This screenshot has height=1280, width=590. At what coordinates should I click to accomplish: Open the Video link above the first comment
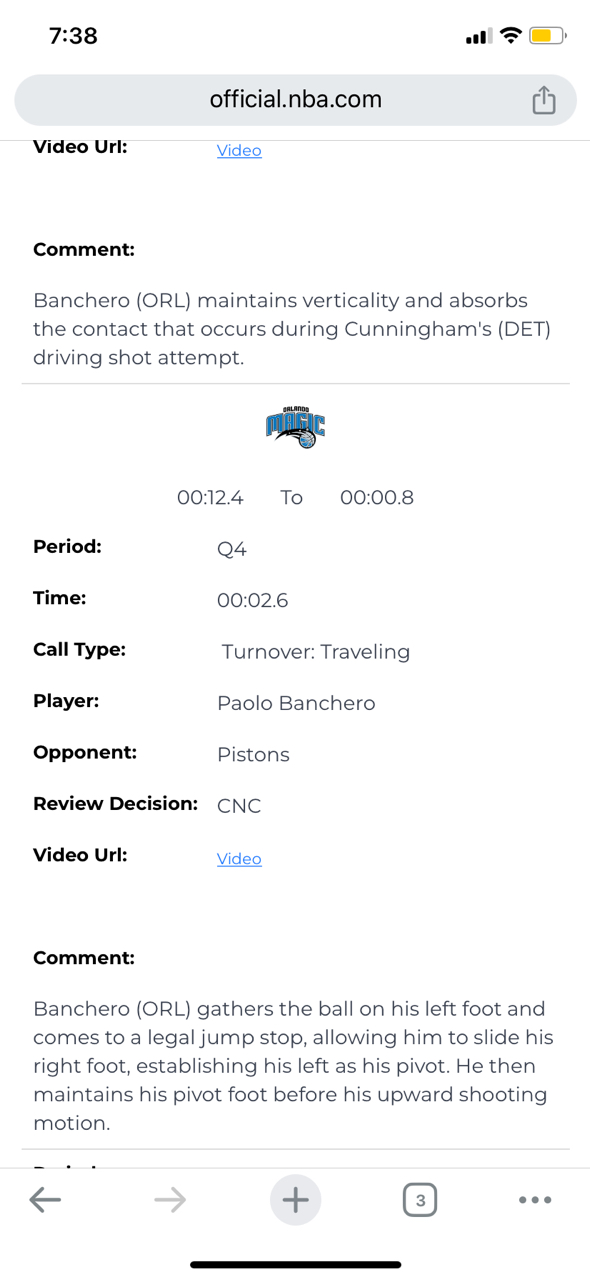239,150
